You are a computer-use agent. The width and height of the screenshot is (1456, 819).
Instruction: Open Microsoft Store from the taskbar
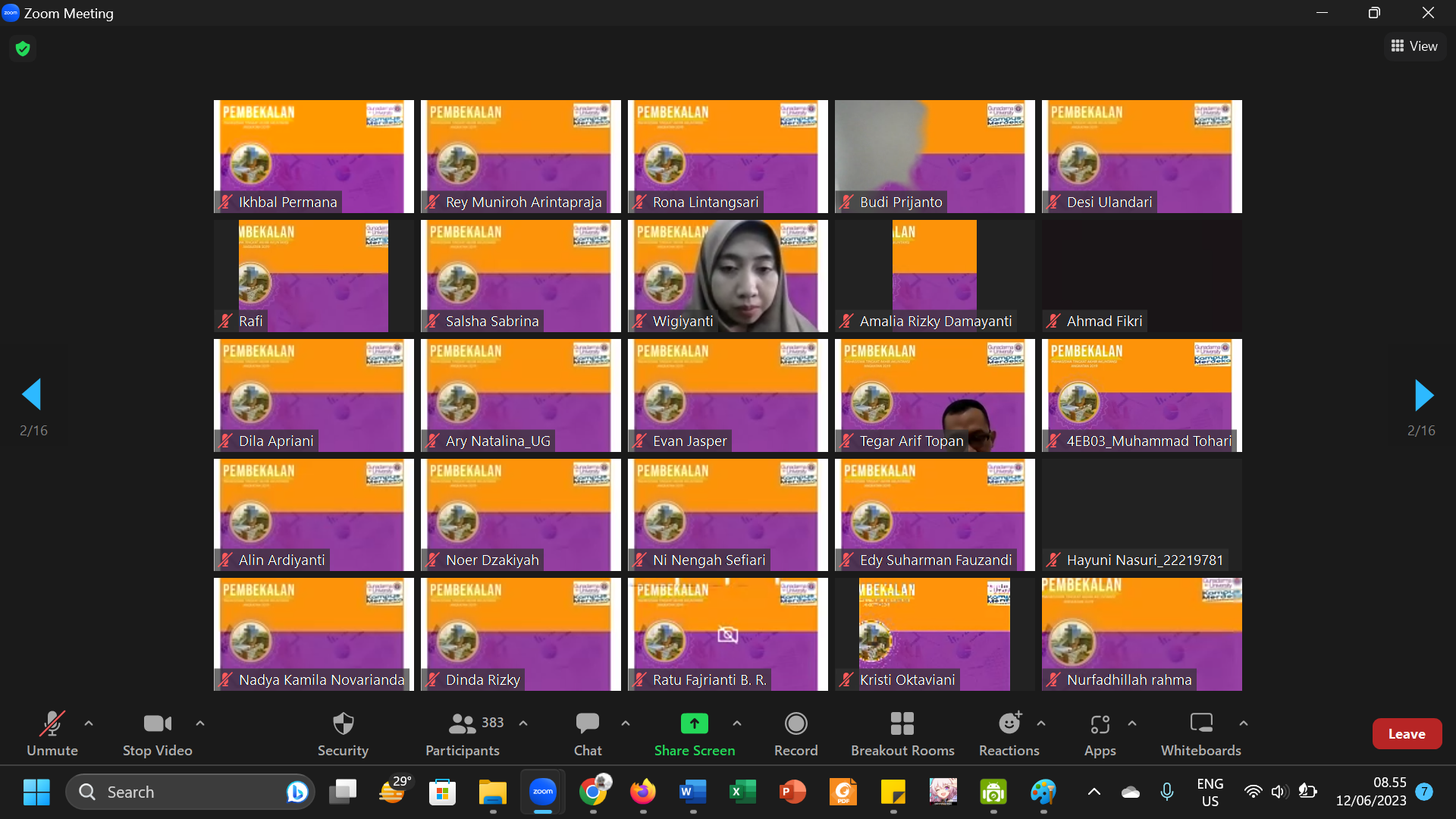(443, 792)
